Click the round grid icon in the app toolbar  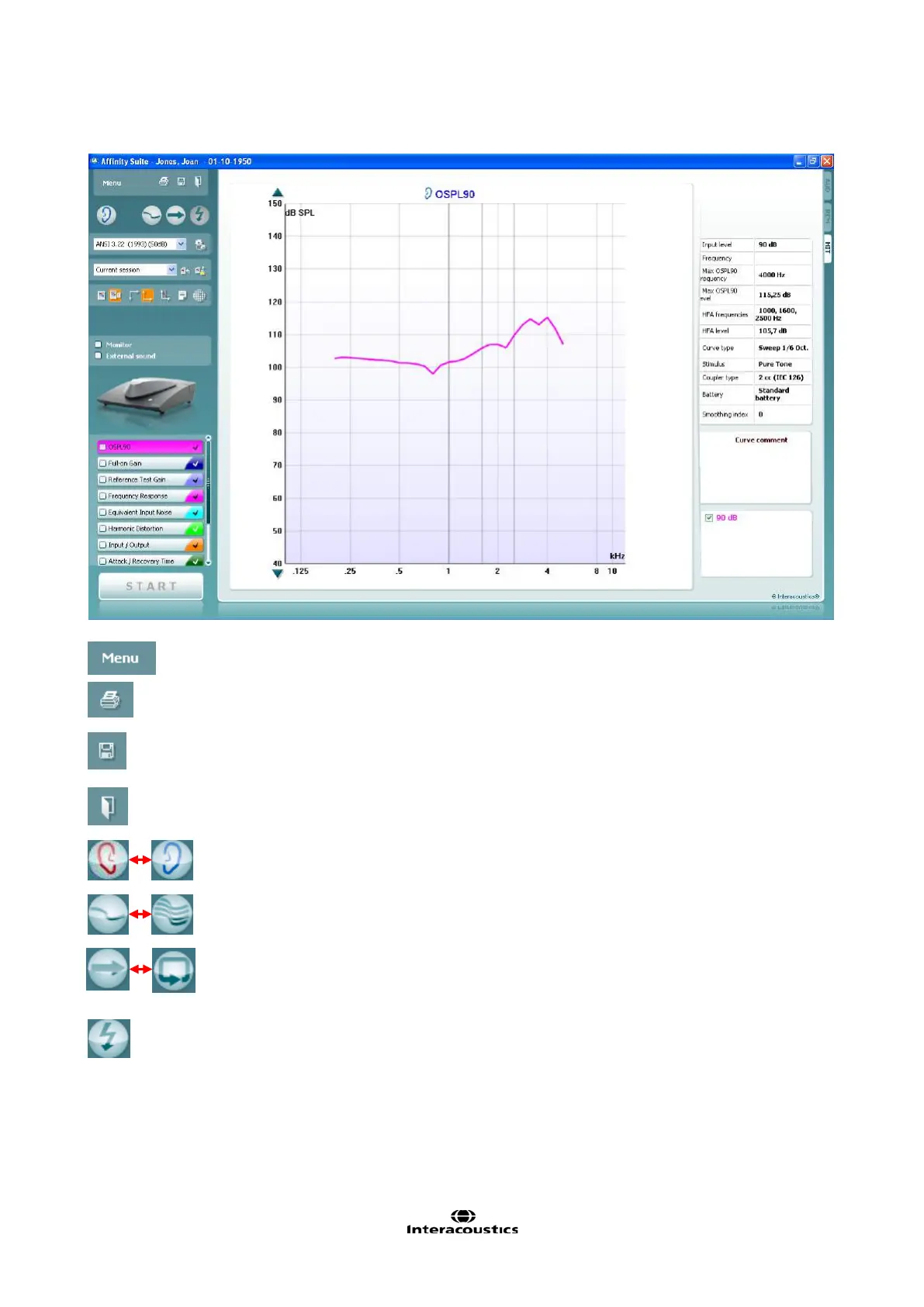(x=199, y=296)
